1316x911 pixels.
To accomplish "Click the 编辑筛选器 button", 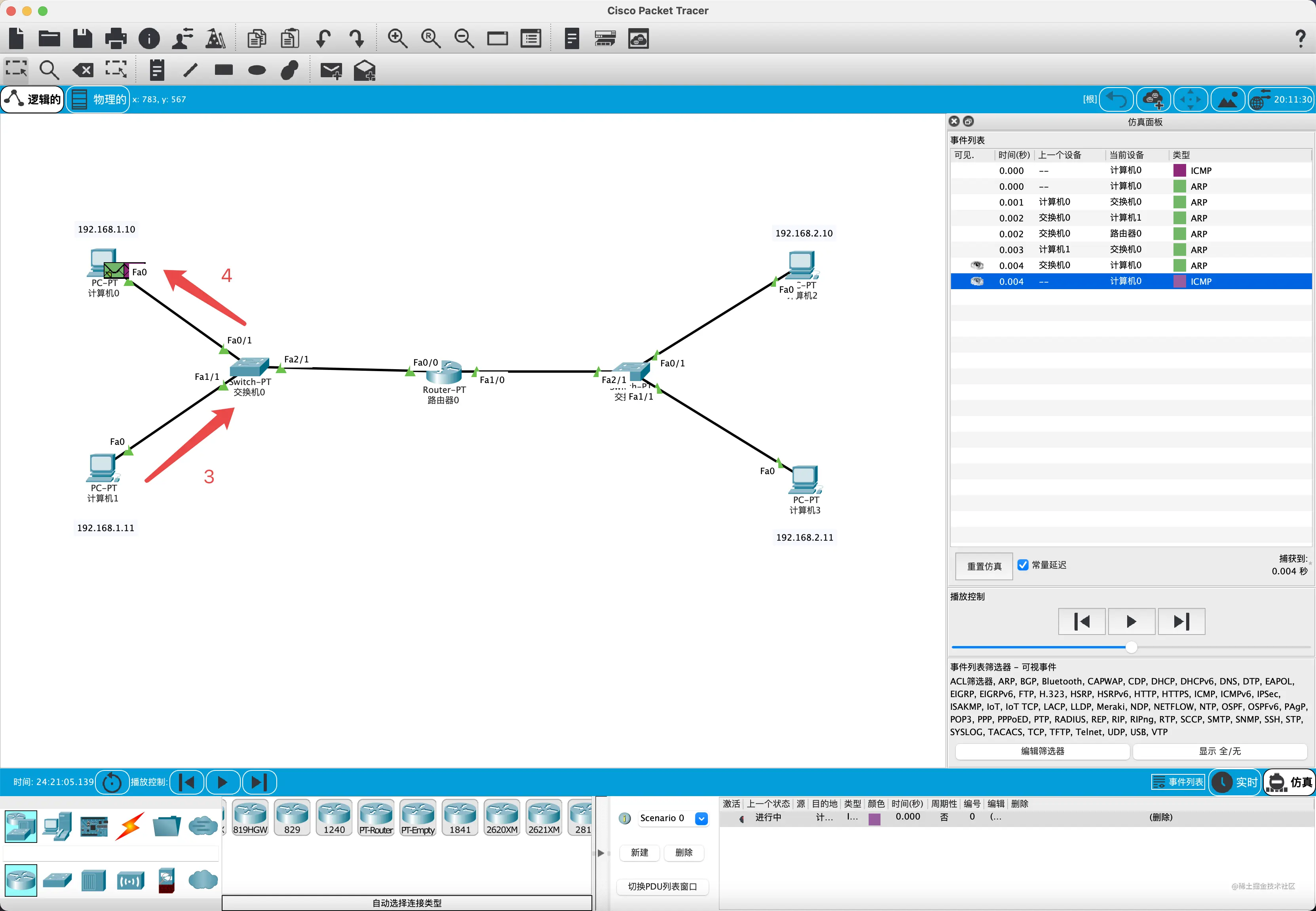I will 1042,751.
